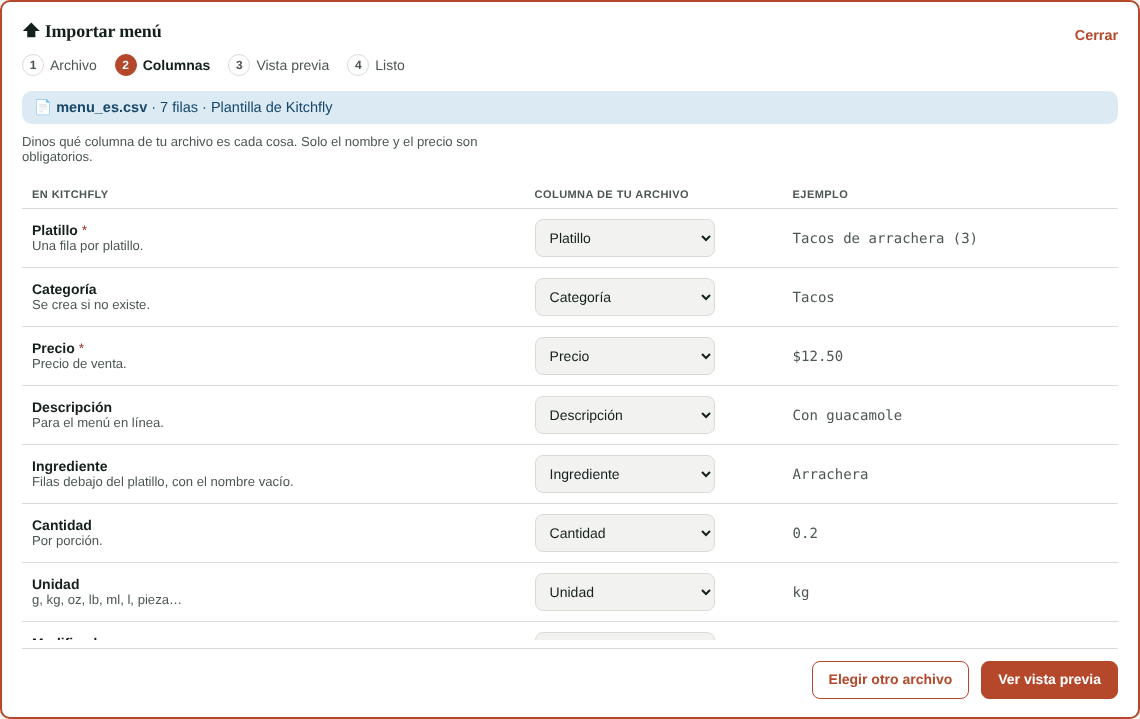Image resolution: width=1140 pixels, height=719 pixels.
Task: Click the example text 'Con guacamole'
Action: pos(847,415)
